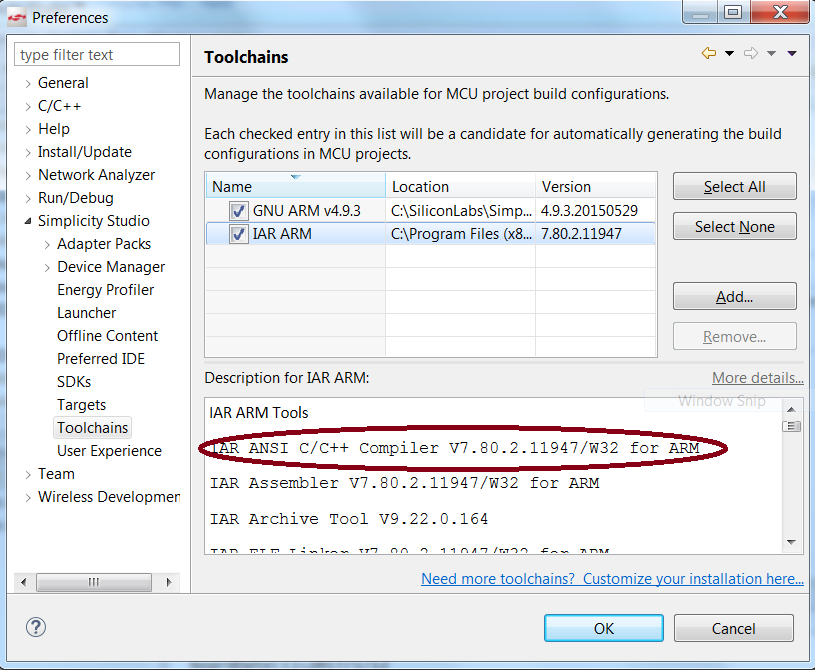Select the SDKs preference page
Image resolution: width=815 pixels, height=670 pixels.
[74, 382]
